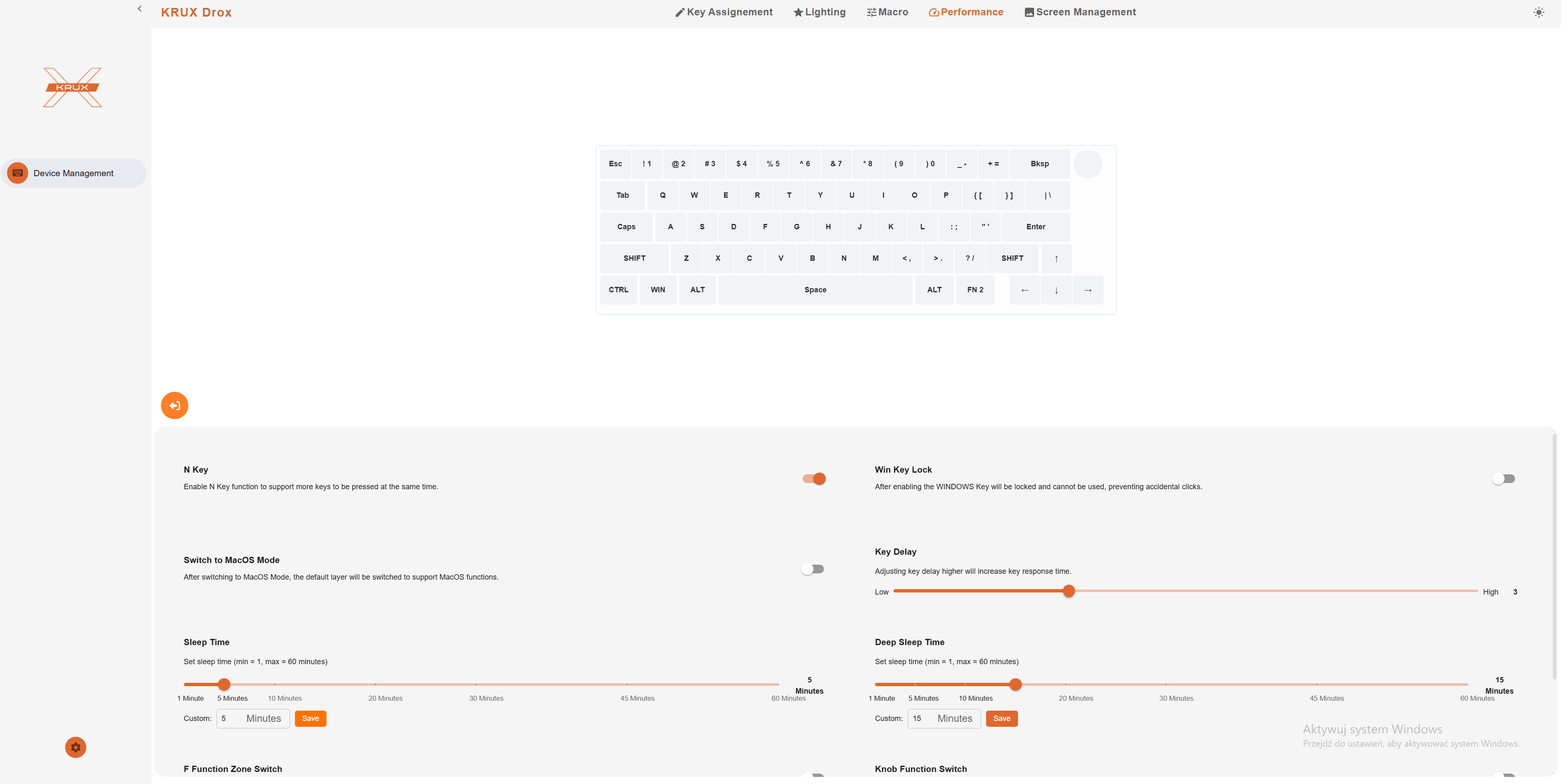
Task: Disable the N Key toggle
Action: (814, 479)
